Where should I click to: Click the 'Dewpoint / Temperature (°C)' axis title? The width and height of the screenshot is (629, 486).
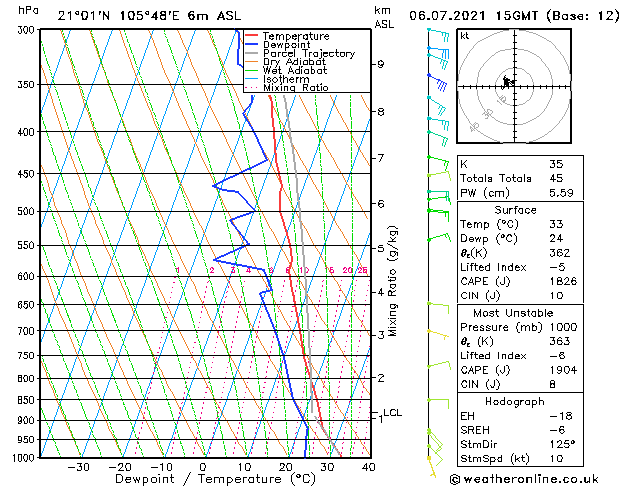pos(215,479)
